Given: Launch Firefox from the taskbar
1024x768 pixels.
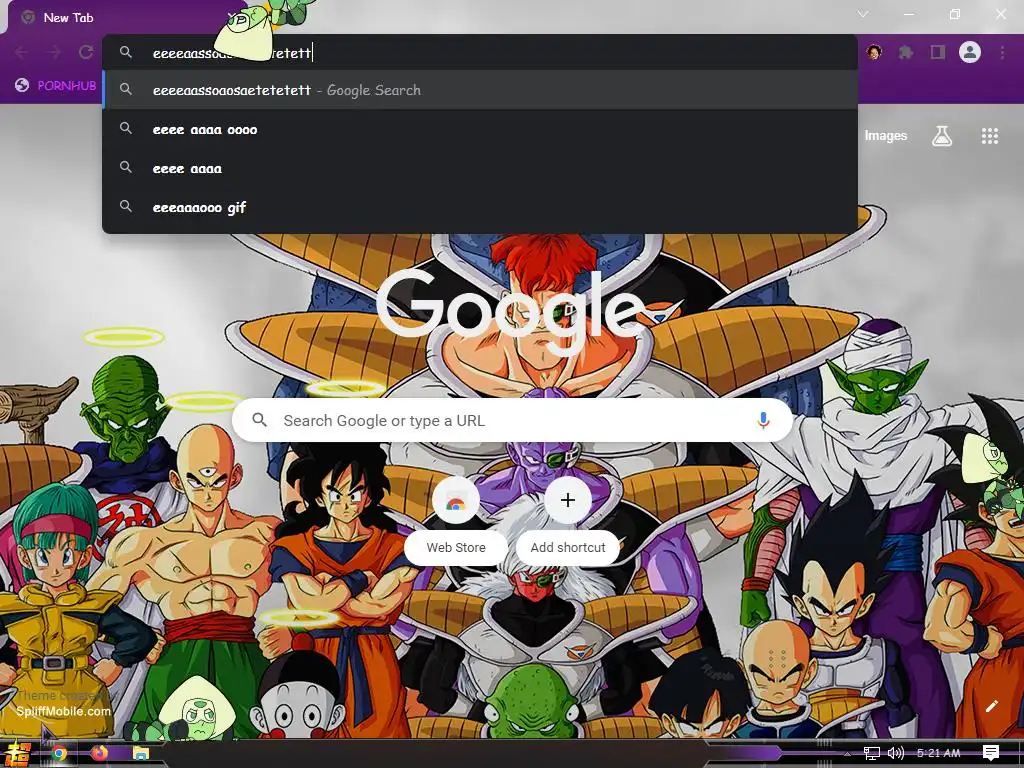Looking at the screenshot, I should [99, 754].
